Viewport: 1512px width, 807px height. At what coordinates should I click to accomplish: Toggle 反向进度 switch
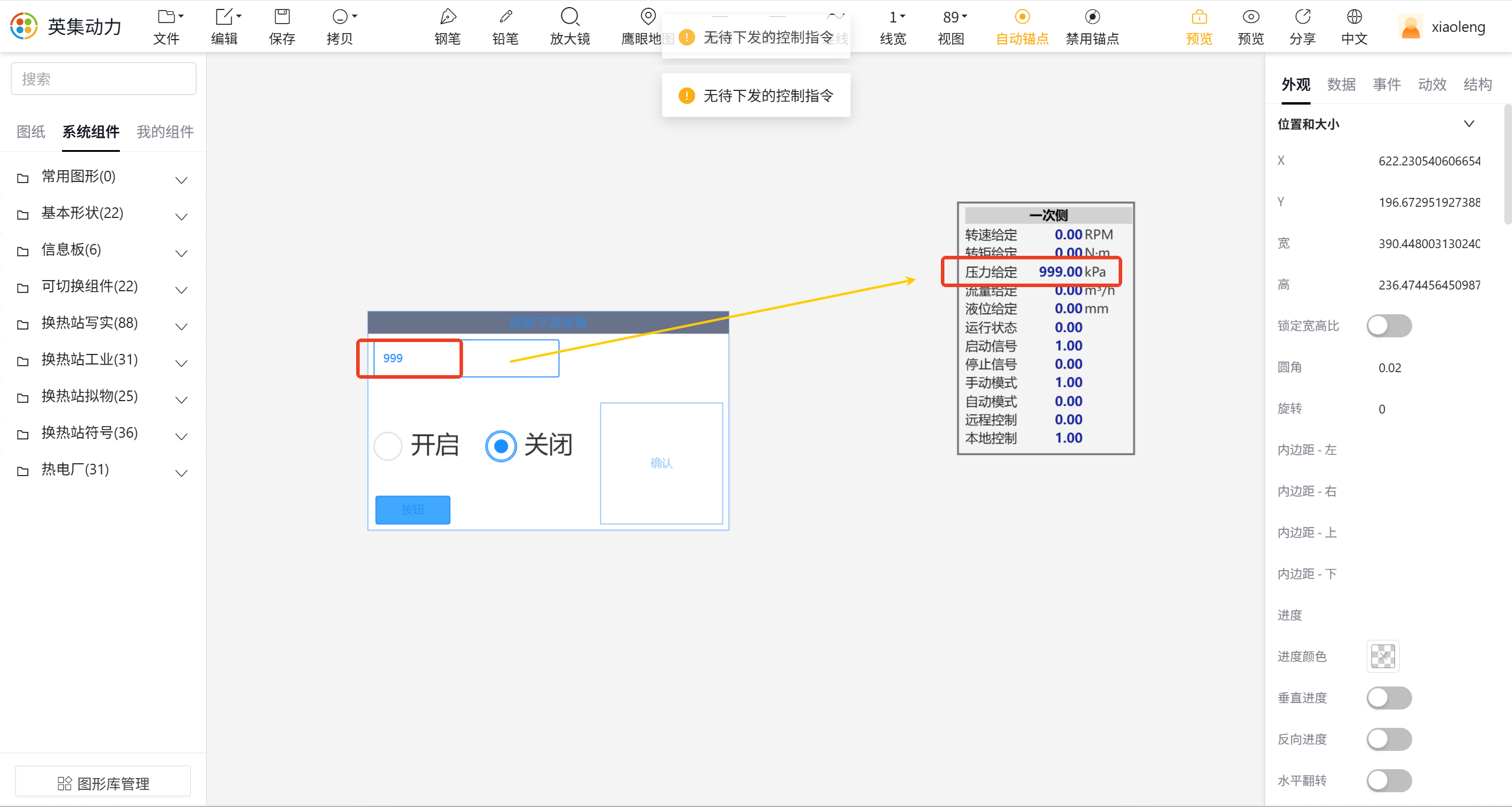(1389, 739)
